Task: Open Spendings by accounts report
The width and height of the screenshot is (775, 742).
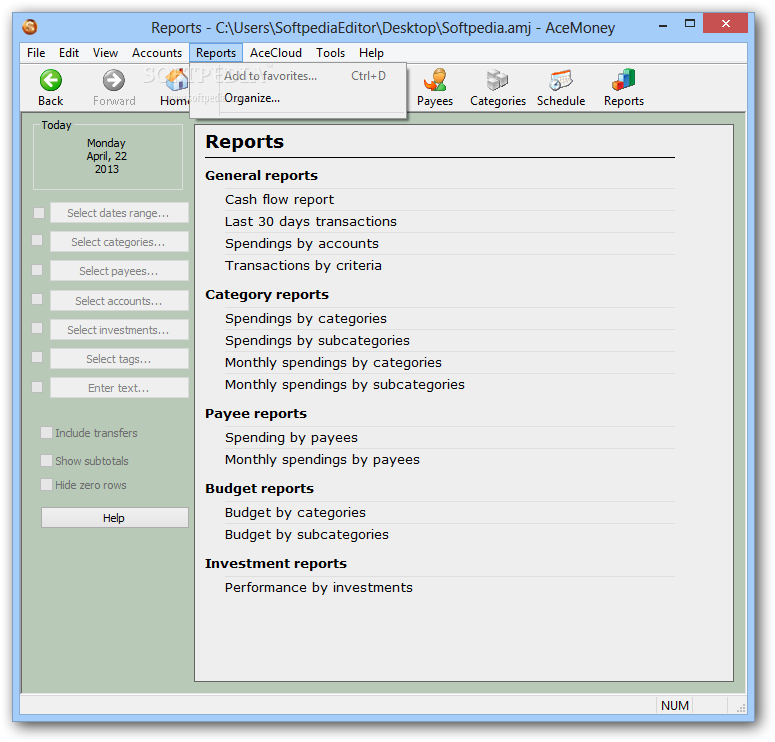Action: (x=301, y=243)
